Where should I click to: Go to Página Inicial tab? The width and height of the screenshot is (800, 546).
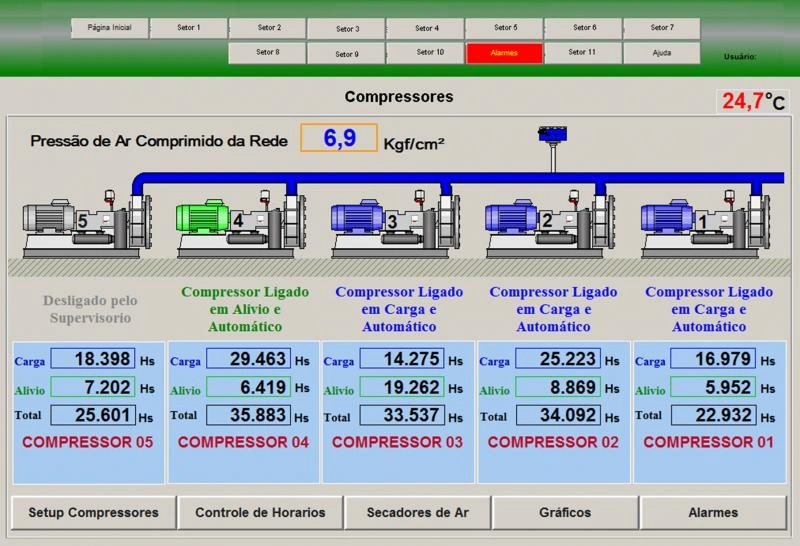click(110, 28)
